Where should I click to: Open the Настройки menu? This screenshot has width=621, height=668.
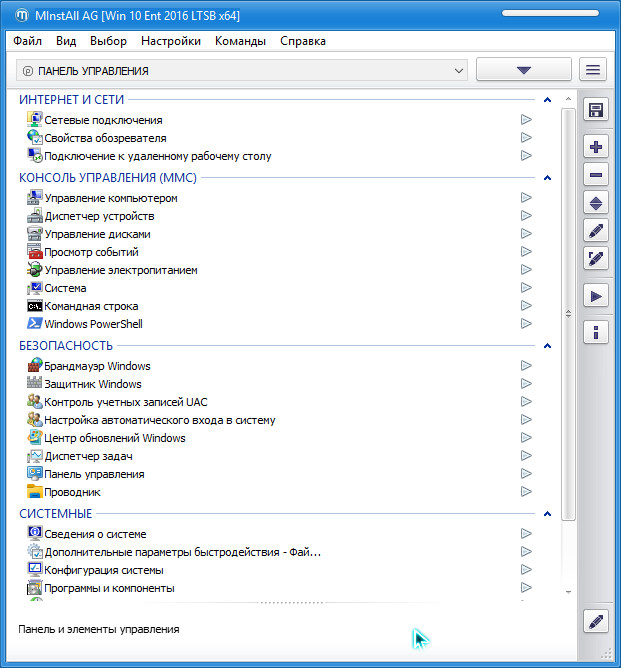click(171, 41)
